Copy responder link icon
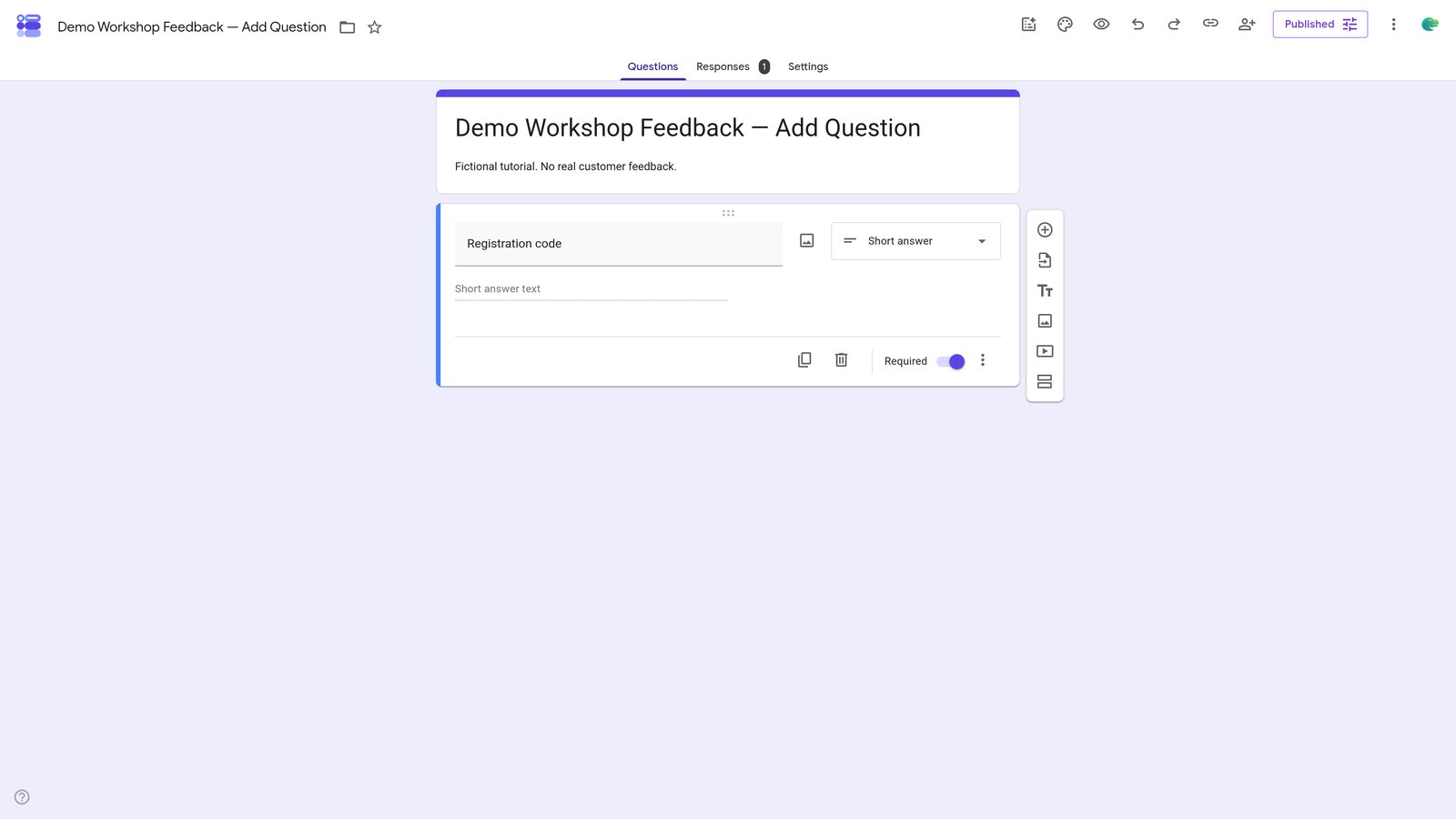 pyautogui.click(x=1210, y=24)
